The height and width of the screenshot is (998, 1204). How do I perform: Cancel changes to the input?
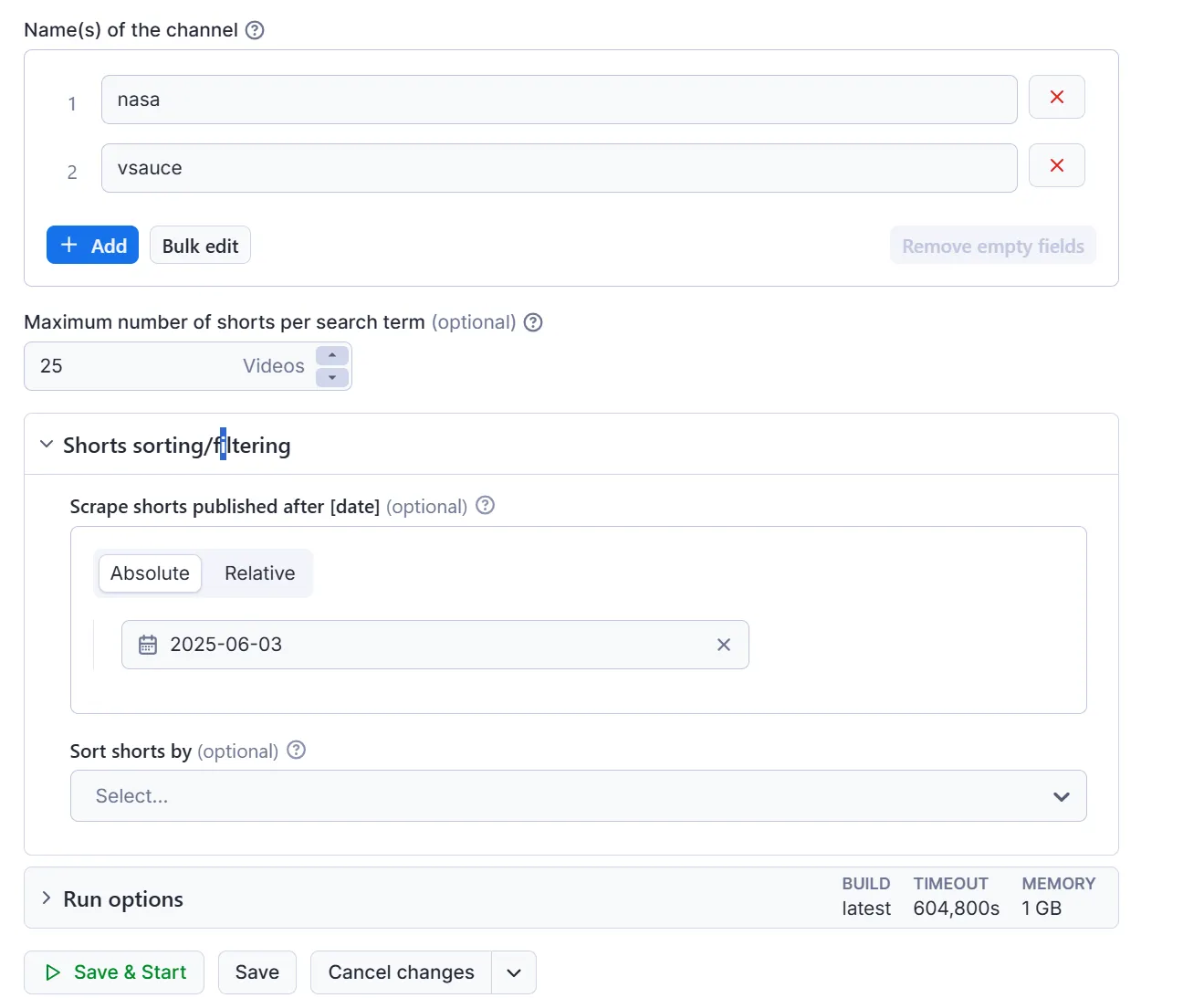pos(401,972)
